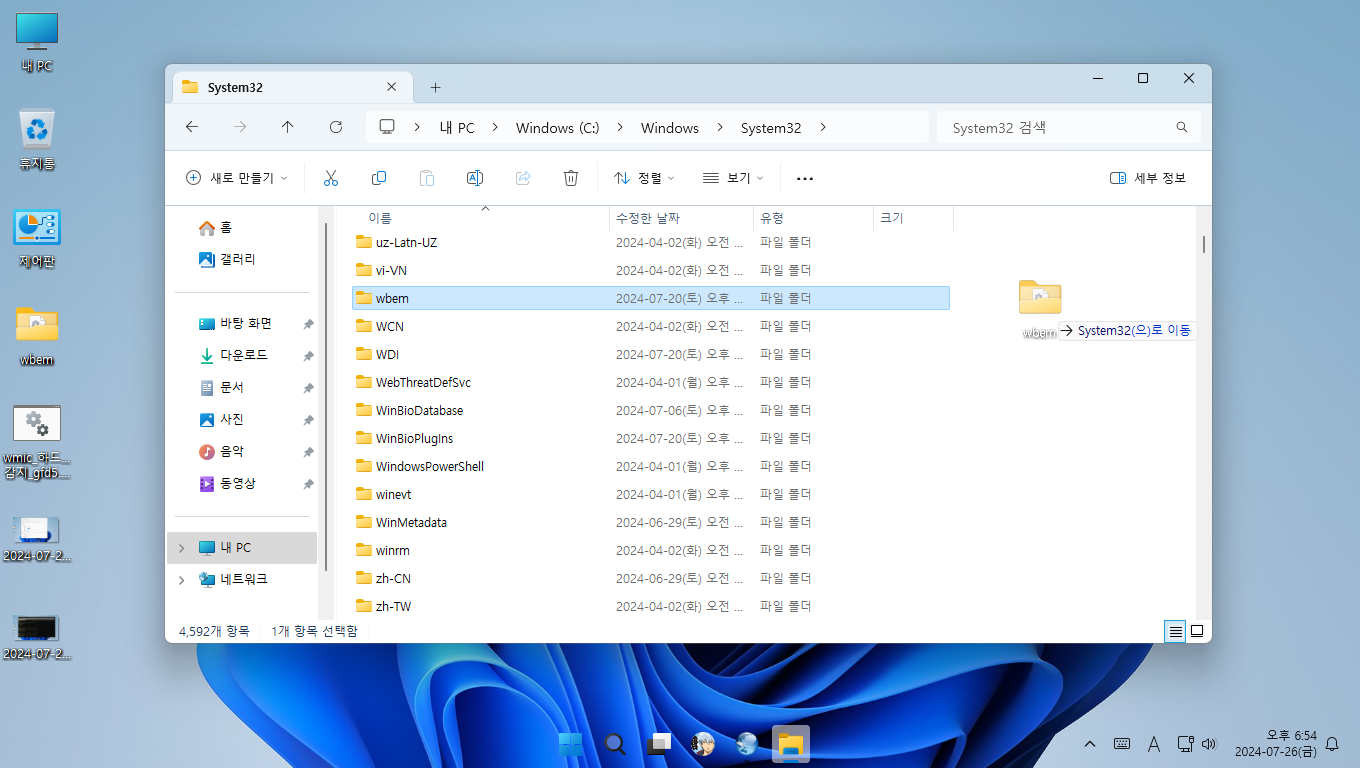The width and height of the screenshot is (1360, 768).
Task: Open the 홈 item in navigation pane
Action: 214,228
